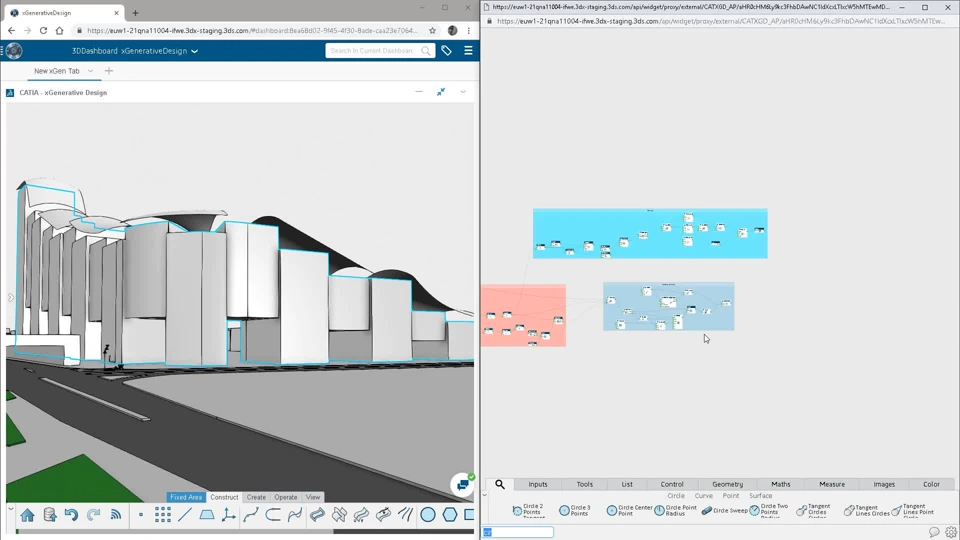
Task: Click the tag icon in 3DDashboard header
Action: [446, 51]
